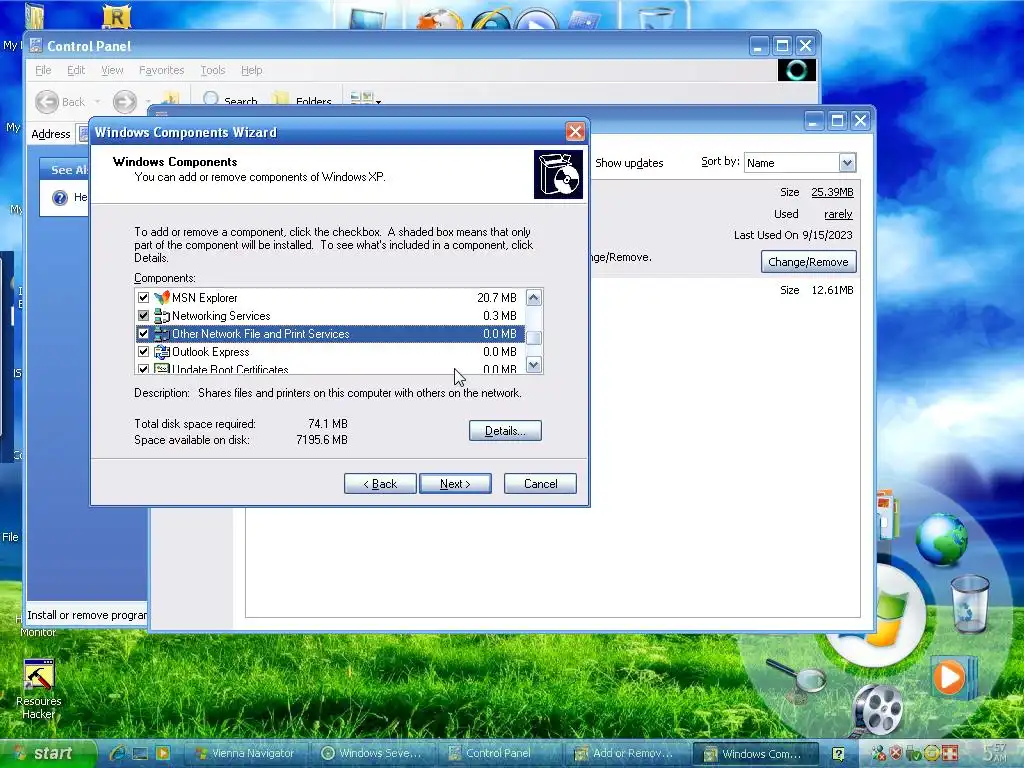This screenshot has width=1024, height=768.
Task: Close the Windows Components Wizard dialog
Action: pos(575,132)
